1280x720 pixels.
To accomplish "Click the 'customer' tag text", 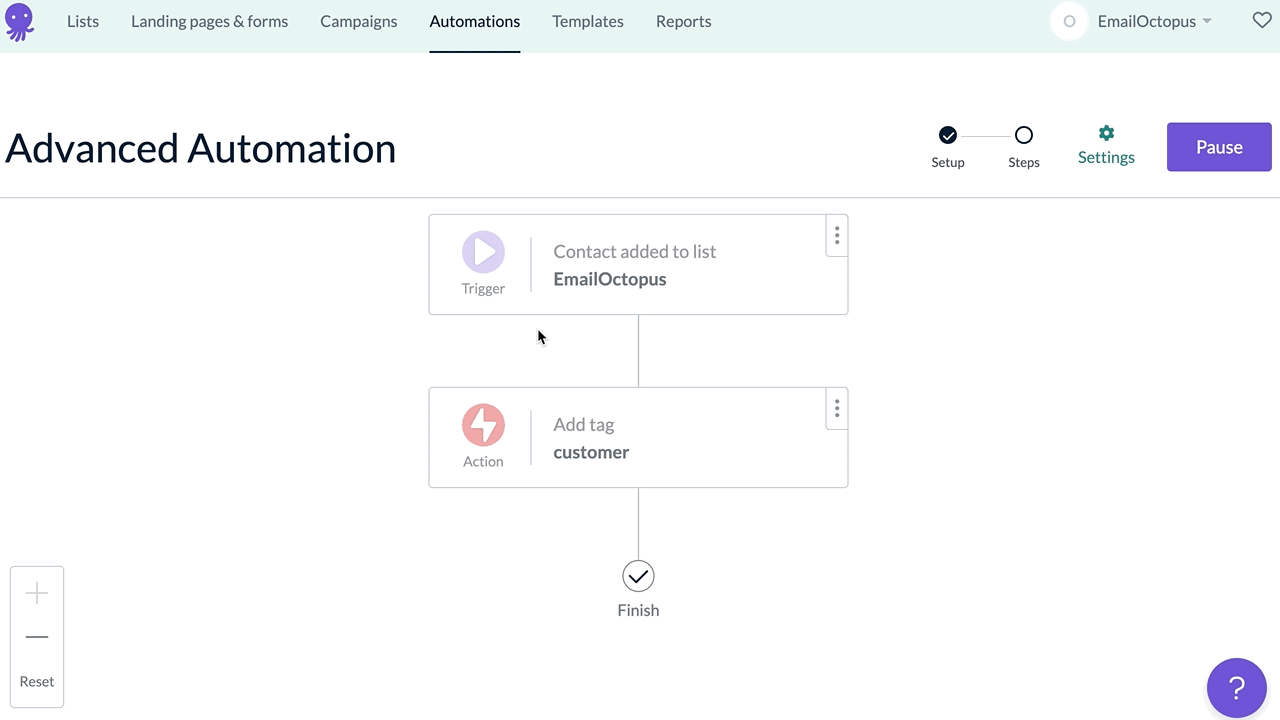I will [591, 452].
